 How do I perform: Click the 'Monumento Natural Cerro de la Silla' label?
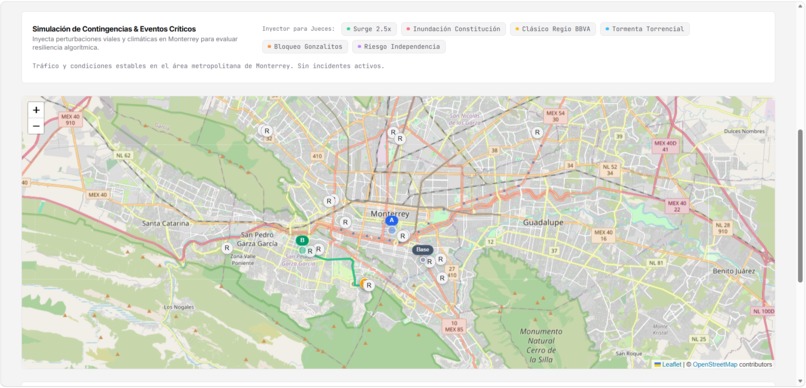[541, 346]
